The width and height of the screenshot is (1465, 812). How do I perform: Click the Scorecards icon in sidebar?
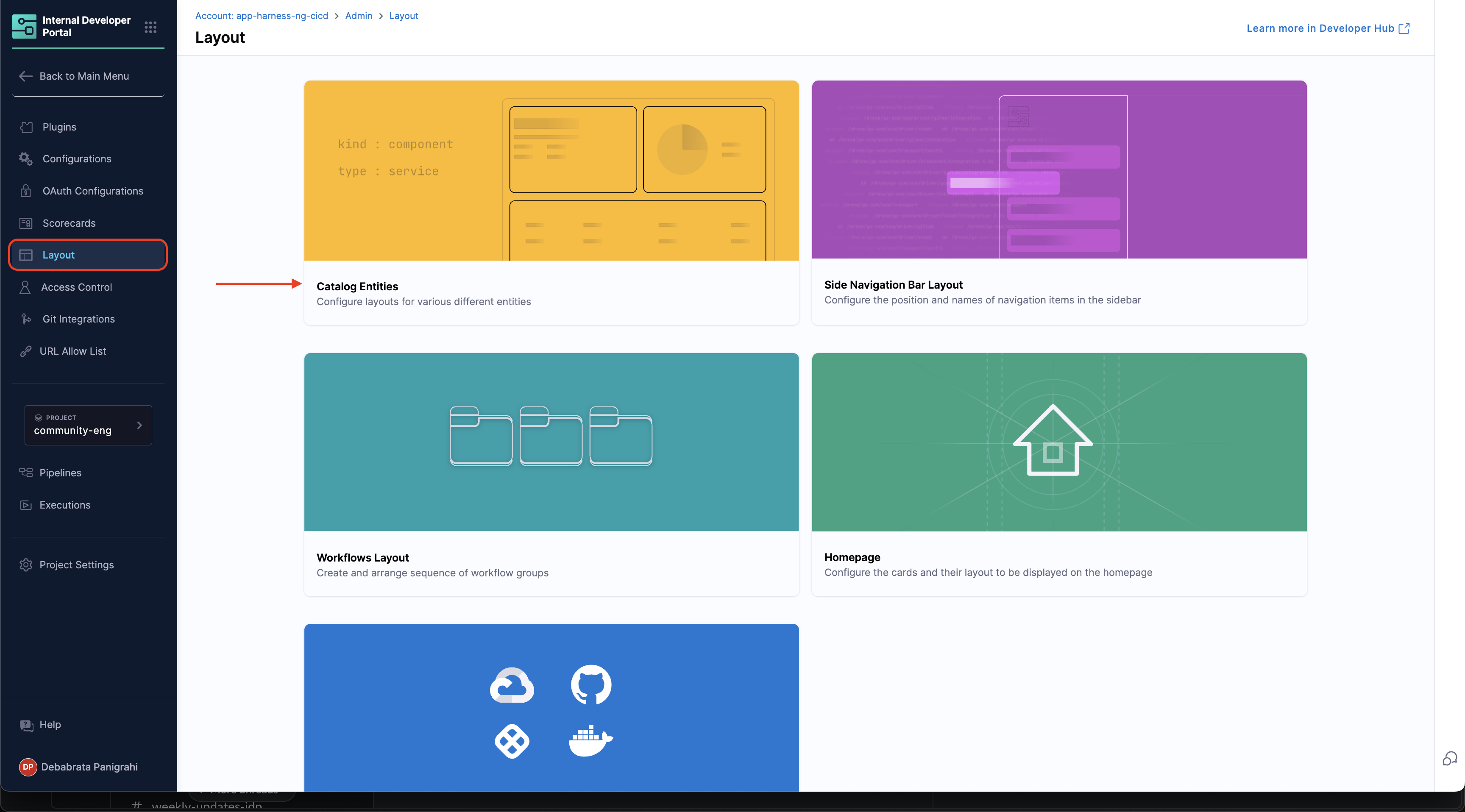coord(25,223)
